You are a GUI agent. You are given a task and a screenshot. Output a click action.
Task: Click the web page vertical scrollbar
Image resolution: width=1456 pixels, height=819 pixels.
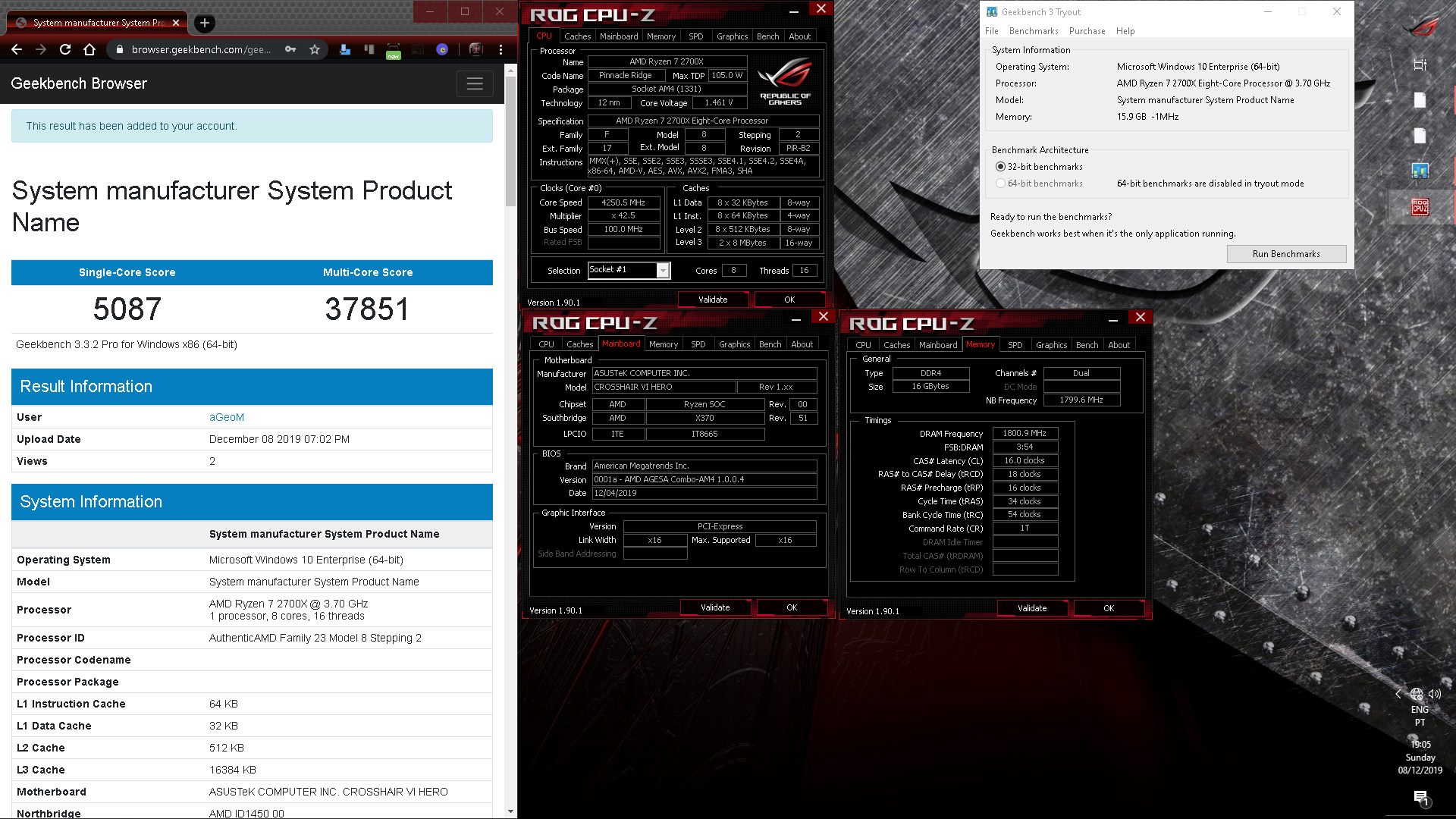click(x=510, y=140)
